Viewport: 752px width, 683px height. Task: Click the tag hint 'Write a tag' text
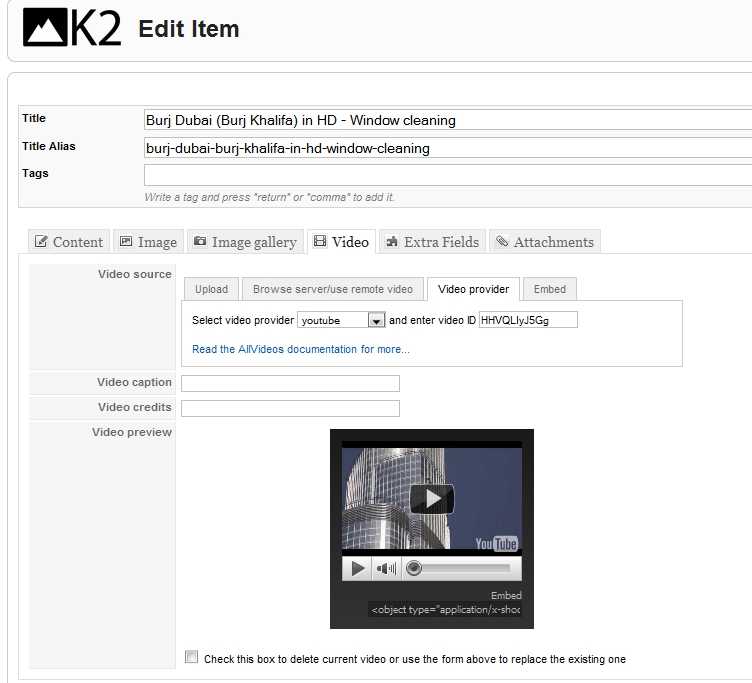point(269,197)
